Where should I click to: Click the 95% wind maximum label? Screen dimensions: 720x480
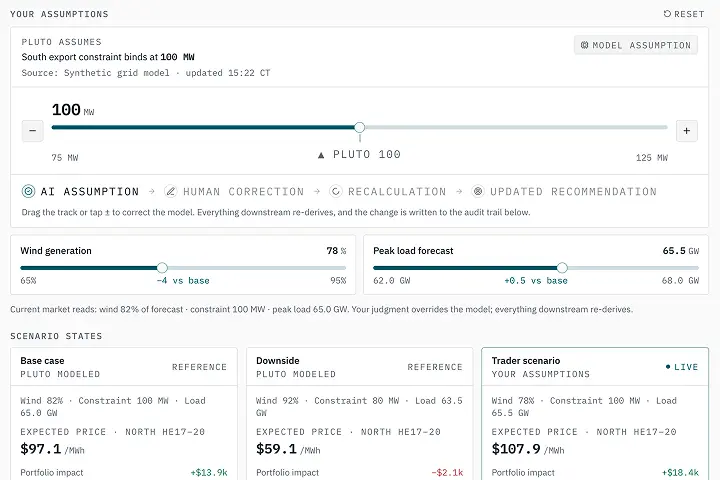click(x=338, y=281)
